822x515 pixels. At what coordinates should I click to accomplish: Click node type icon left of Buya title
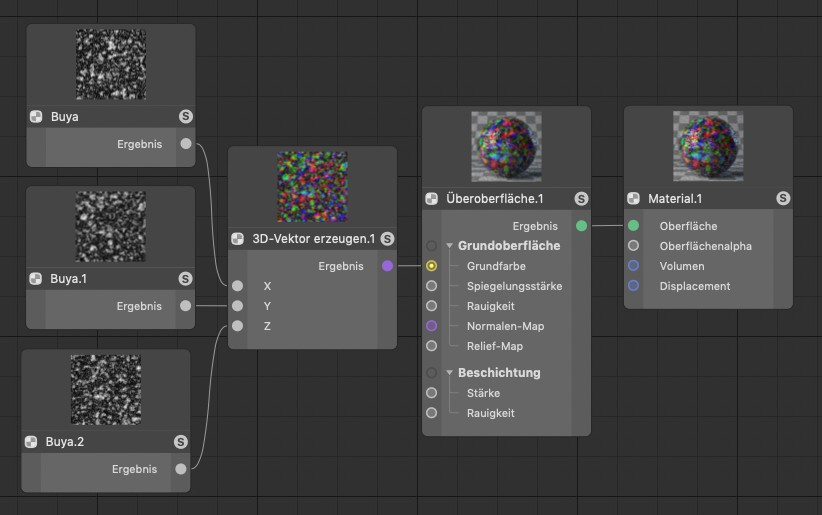click(x=36, y=117)
